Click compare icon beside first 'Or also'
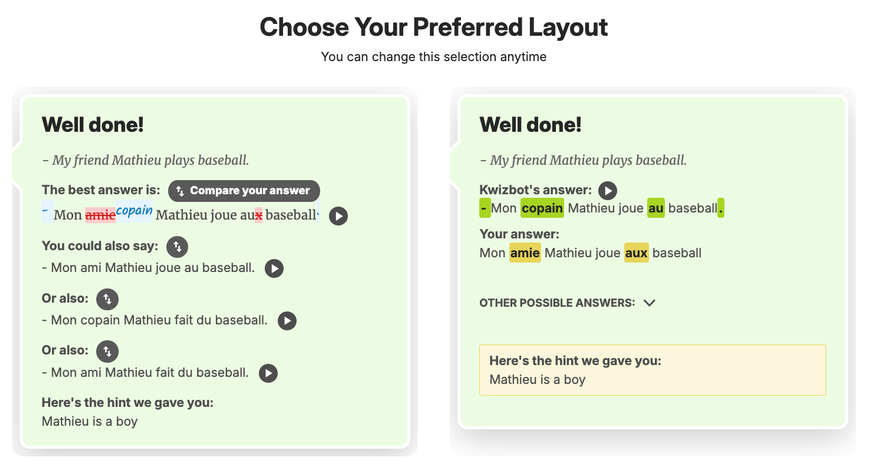This screenshot has height=462, width=869. pyautogui.click(x=107, y=298)
